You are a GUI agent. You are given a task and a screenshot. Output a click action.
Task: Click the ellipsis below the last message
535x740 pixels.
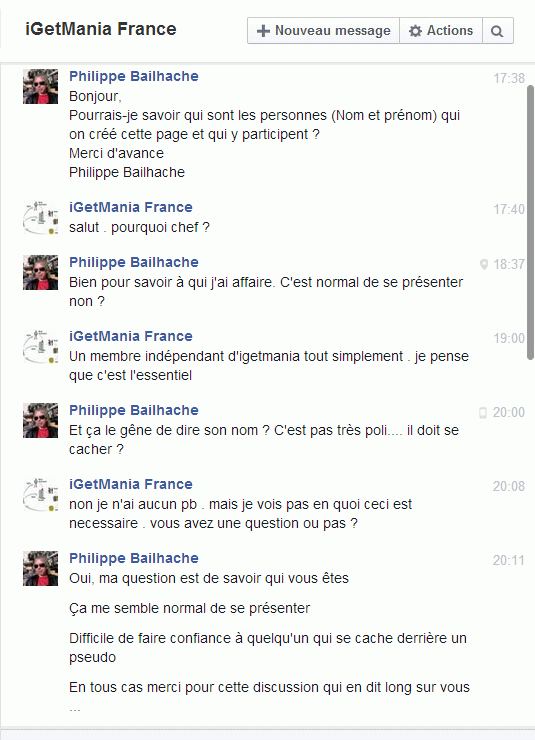click(x=75, y=709)
